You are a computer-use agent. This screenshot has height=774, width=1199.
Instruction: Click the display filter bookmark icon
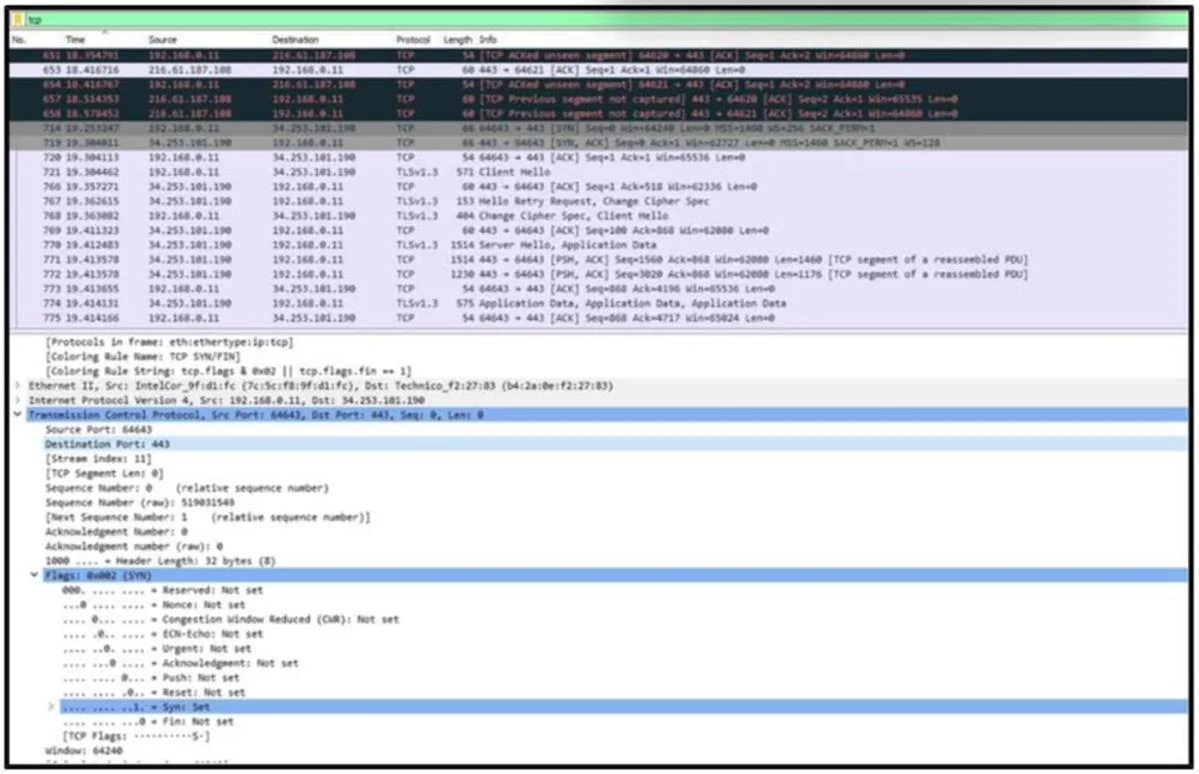click(x=18, y=20)
